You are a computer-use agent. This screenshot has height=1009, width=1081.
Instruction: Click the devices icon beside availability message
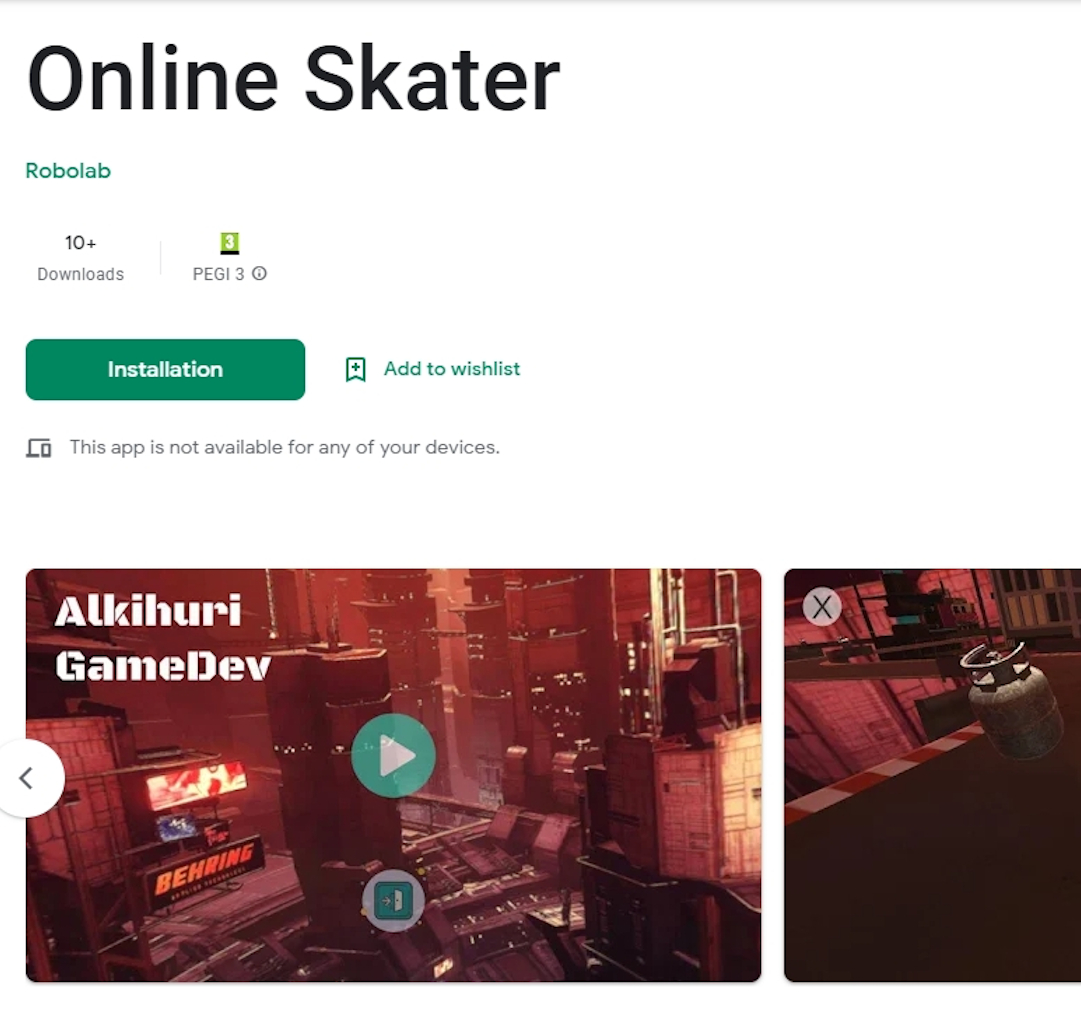(39, 448)
